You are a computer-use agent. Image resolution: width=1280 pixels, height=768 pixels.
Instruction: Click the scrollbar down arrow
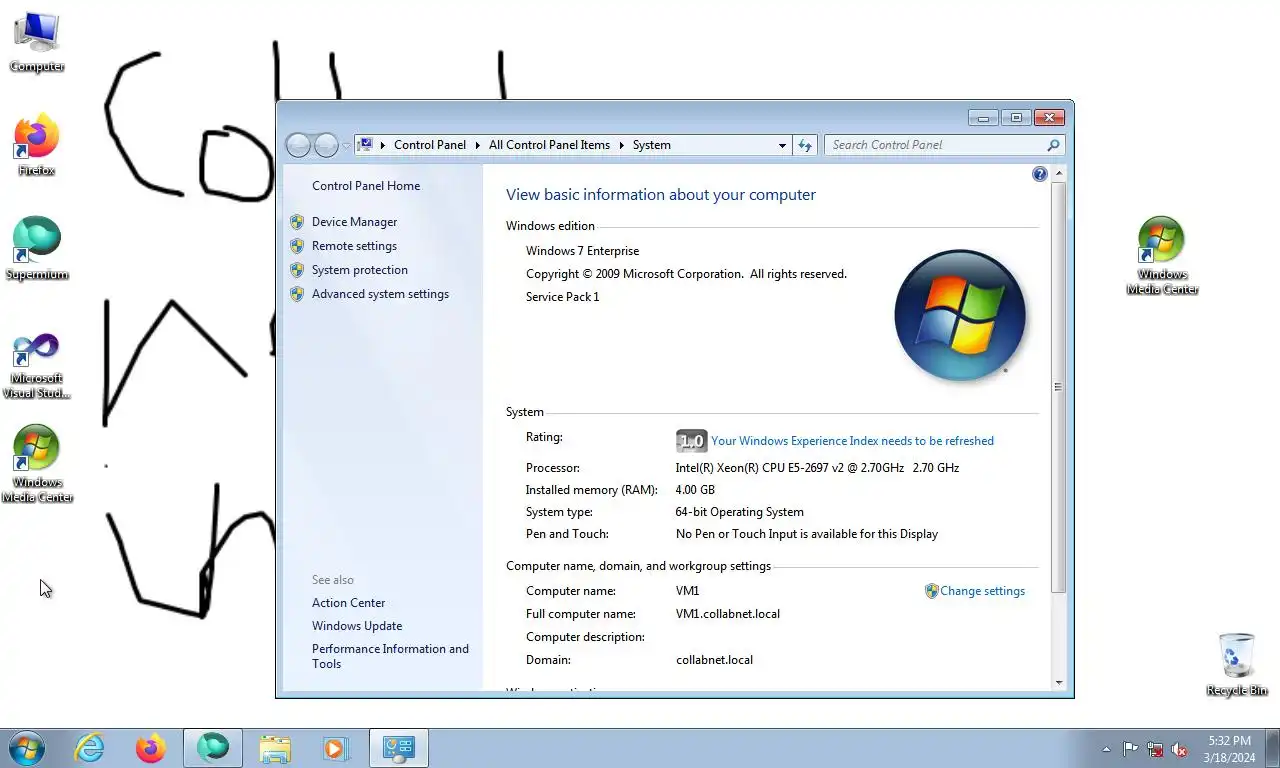pos(1059,683)
